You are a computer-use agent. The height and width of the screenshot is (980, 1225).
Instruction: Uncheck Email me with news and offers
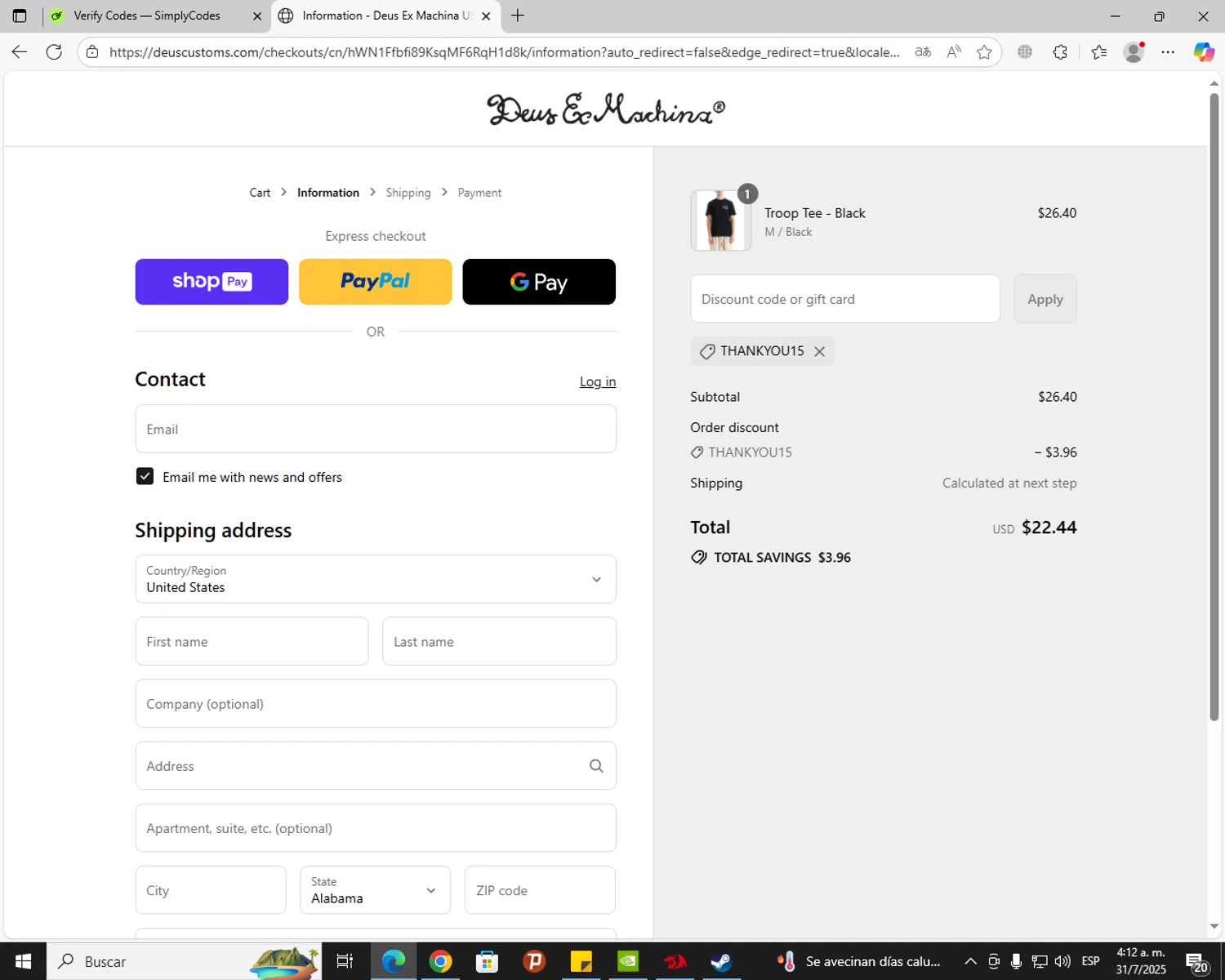click(x=145, y=476)
